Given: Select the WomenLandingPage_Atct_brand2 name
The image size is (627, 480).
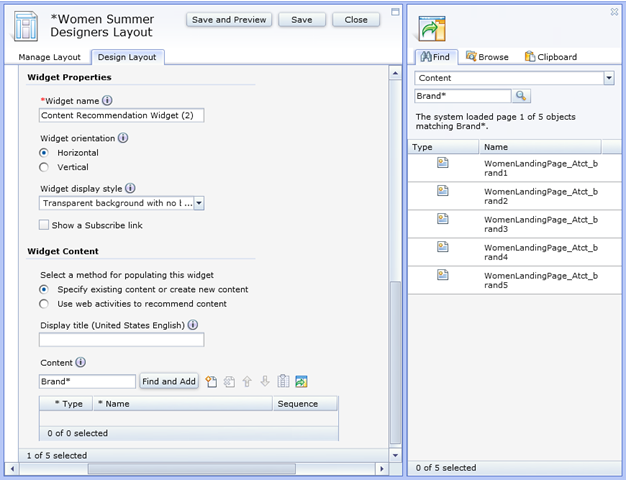Looking at the screenshot, I should (x=541, y=196).
